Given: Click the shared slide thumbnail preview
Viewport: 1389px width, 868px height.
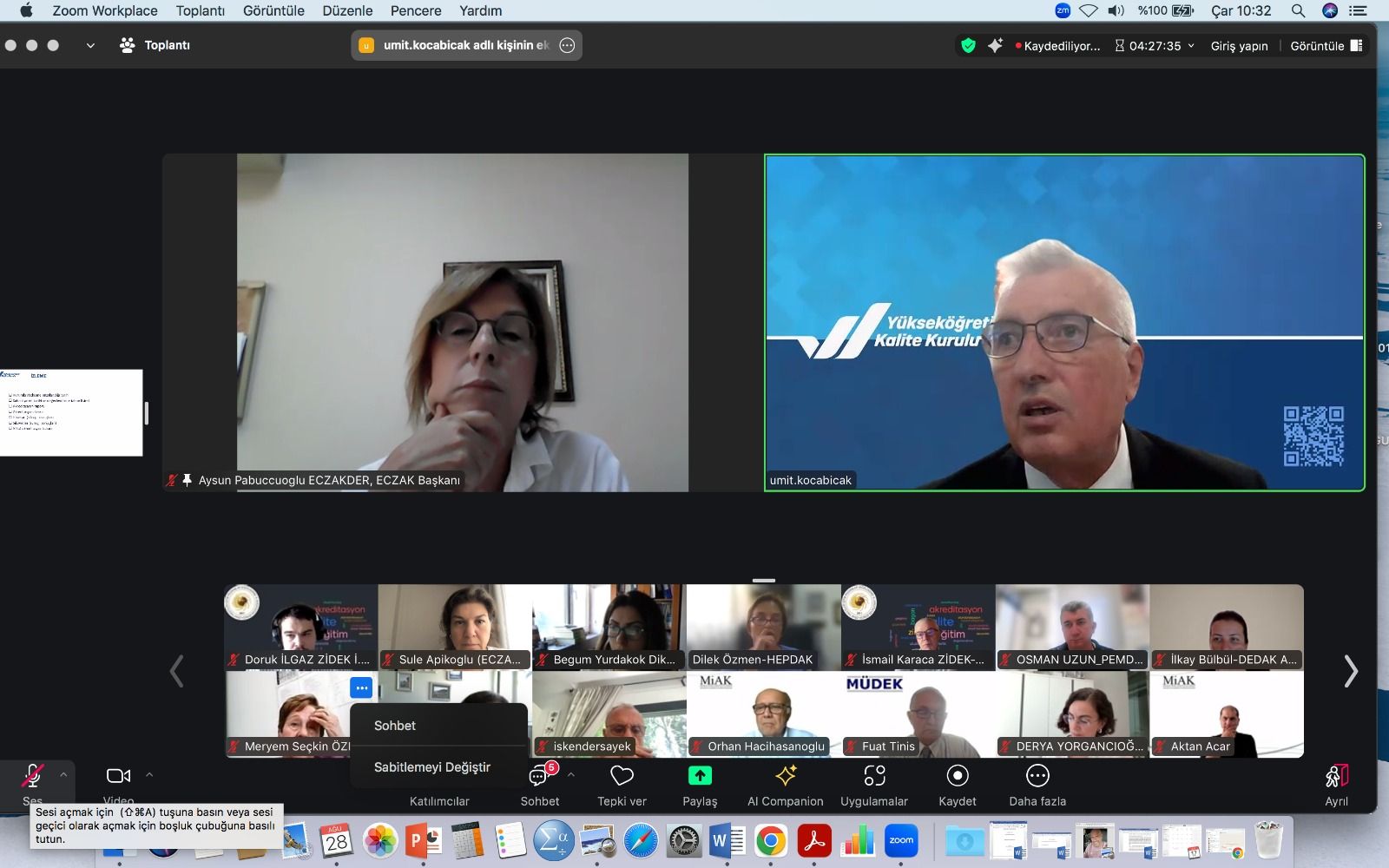Looking at the screenshot, I should pyautogui.click(x=71, y=412).
